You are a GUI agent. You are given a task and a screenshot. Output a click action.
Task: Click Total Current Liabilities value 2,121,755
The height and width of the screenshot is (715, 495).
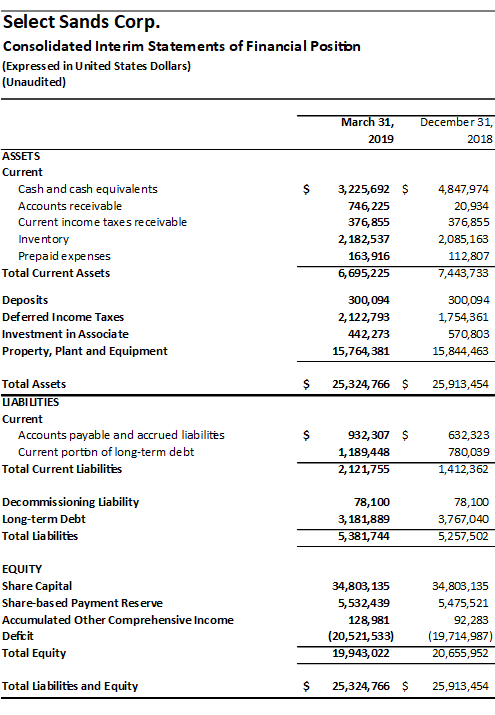pyautogui.click(x=363, y=469)
